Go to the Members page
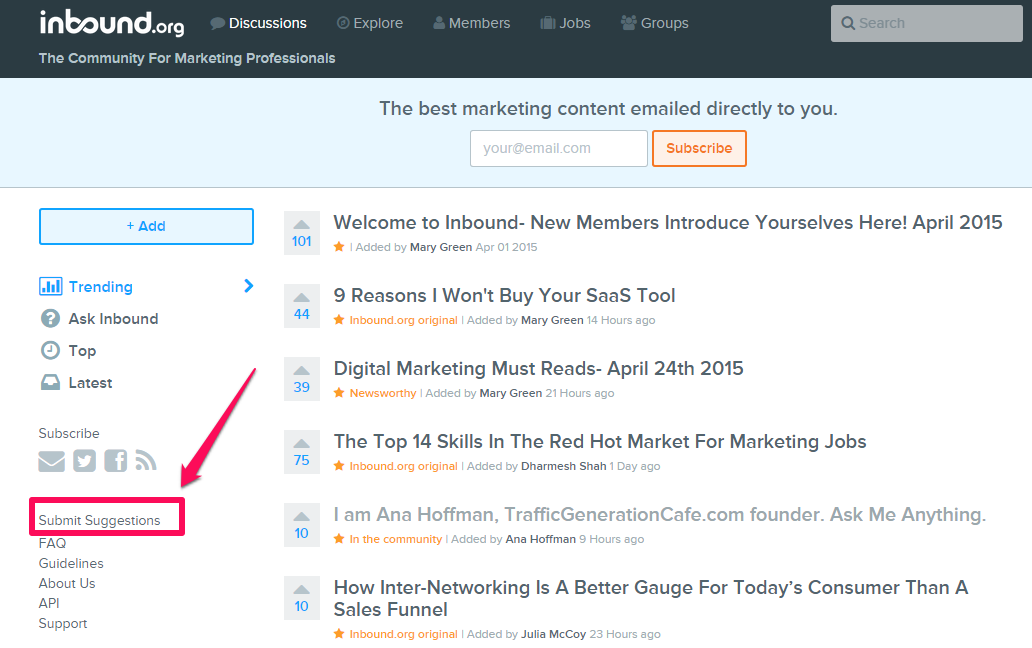The width and height of the screenshot is (1032, 648). click(472, 23)
